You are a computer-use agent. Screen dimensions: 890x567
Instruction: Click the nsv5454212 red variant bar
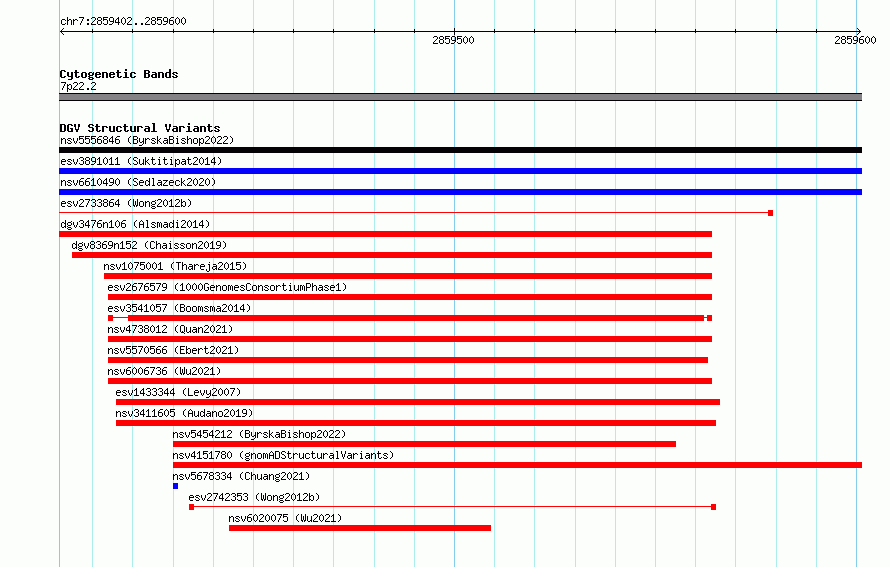pyautogui.click(x=424, y=444)
